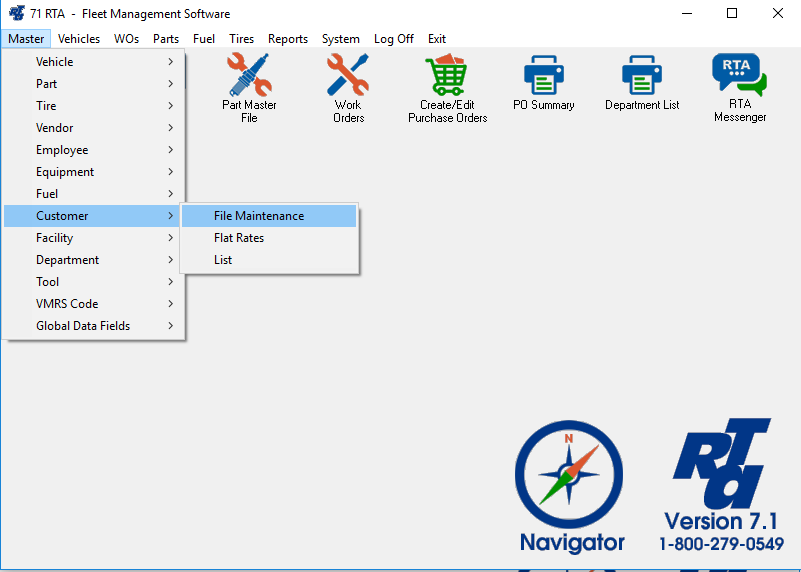Viewport: 801px width, 572px height.
Task: Select List in the Customer submenu
Action: coord(223,260)
